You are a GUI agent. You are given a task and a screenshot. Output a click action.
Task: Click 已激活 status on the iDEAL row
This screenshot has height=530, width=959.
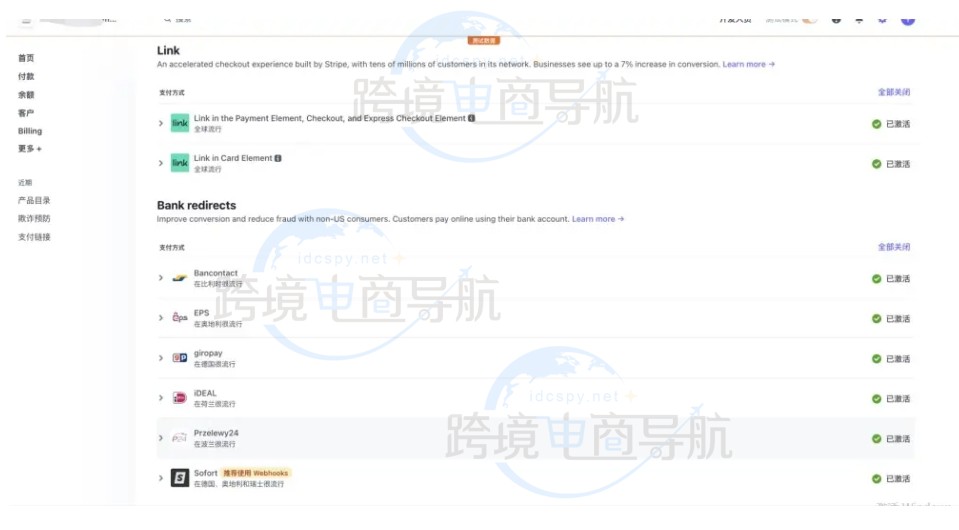point(891,399)
